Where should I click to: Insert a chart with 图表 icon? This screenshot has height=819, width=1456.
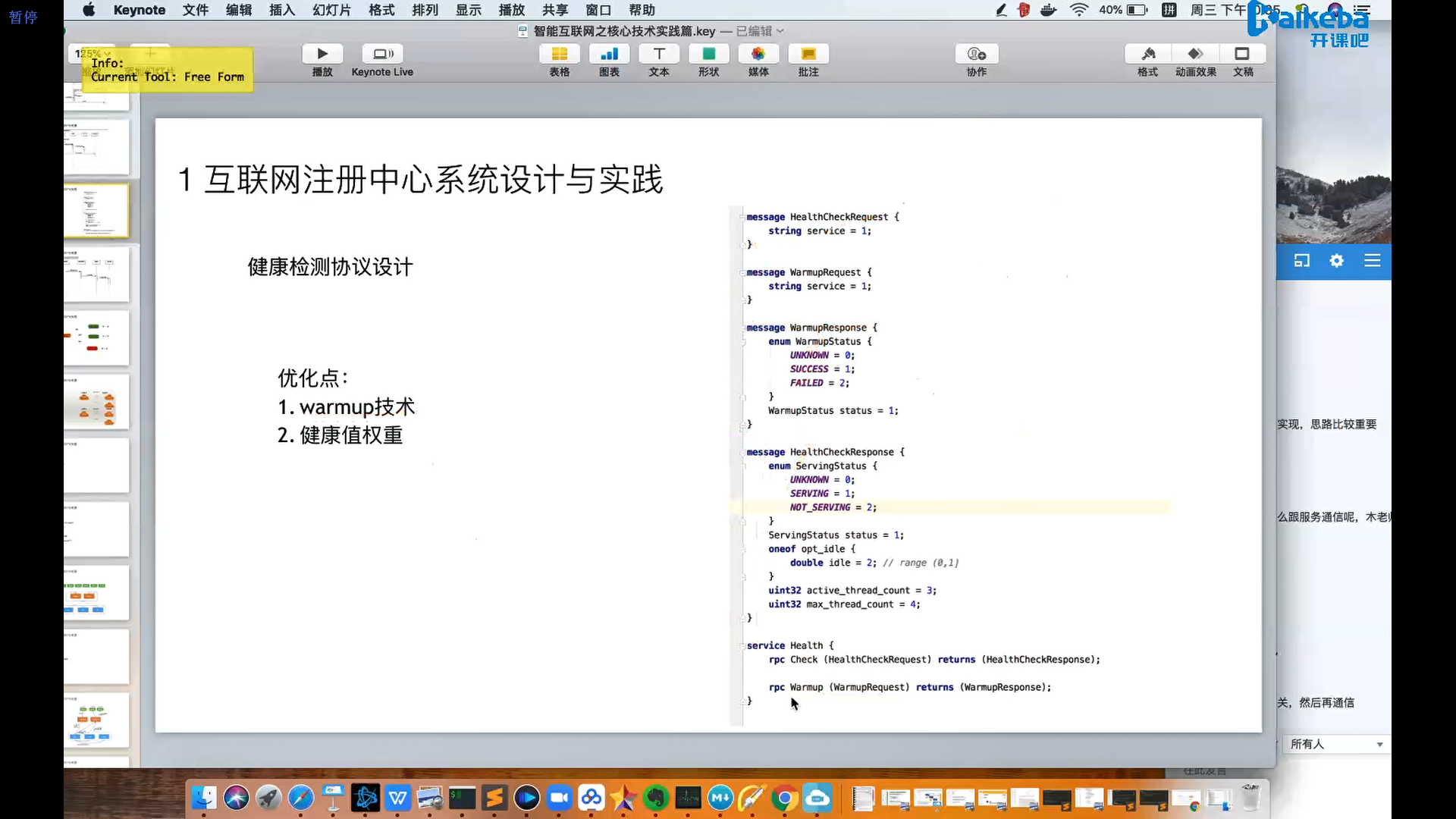click(x=609, y=54)
